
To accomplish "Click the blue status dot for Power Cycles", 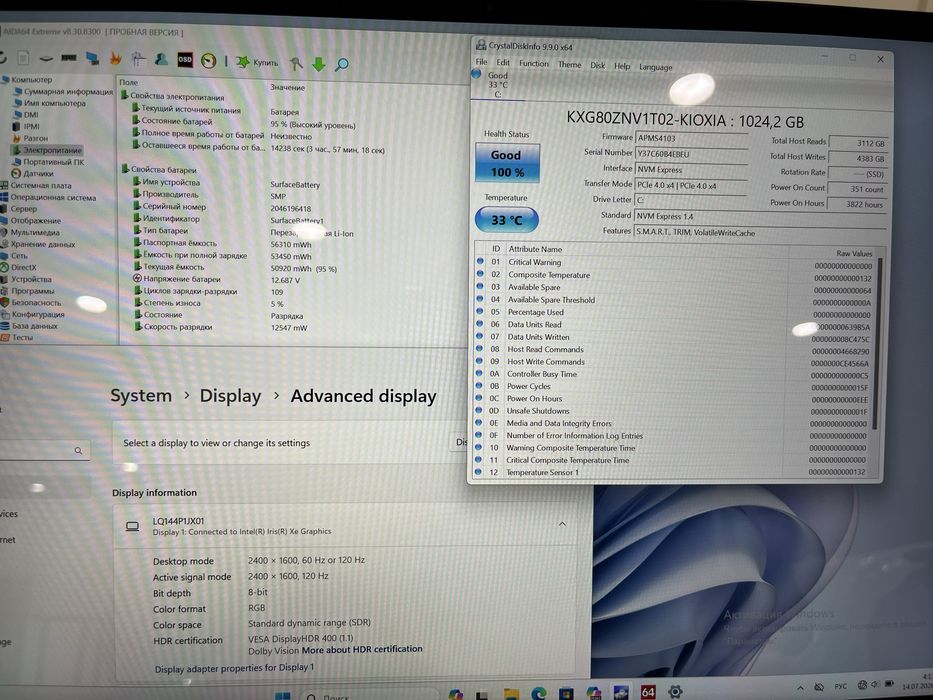I will point(479,386).
